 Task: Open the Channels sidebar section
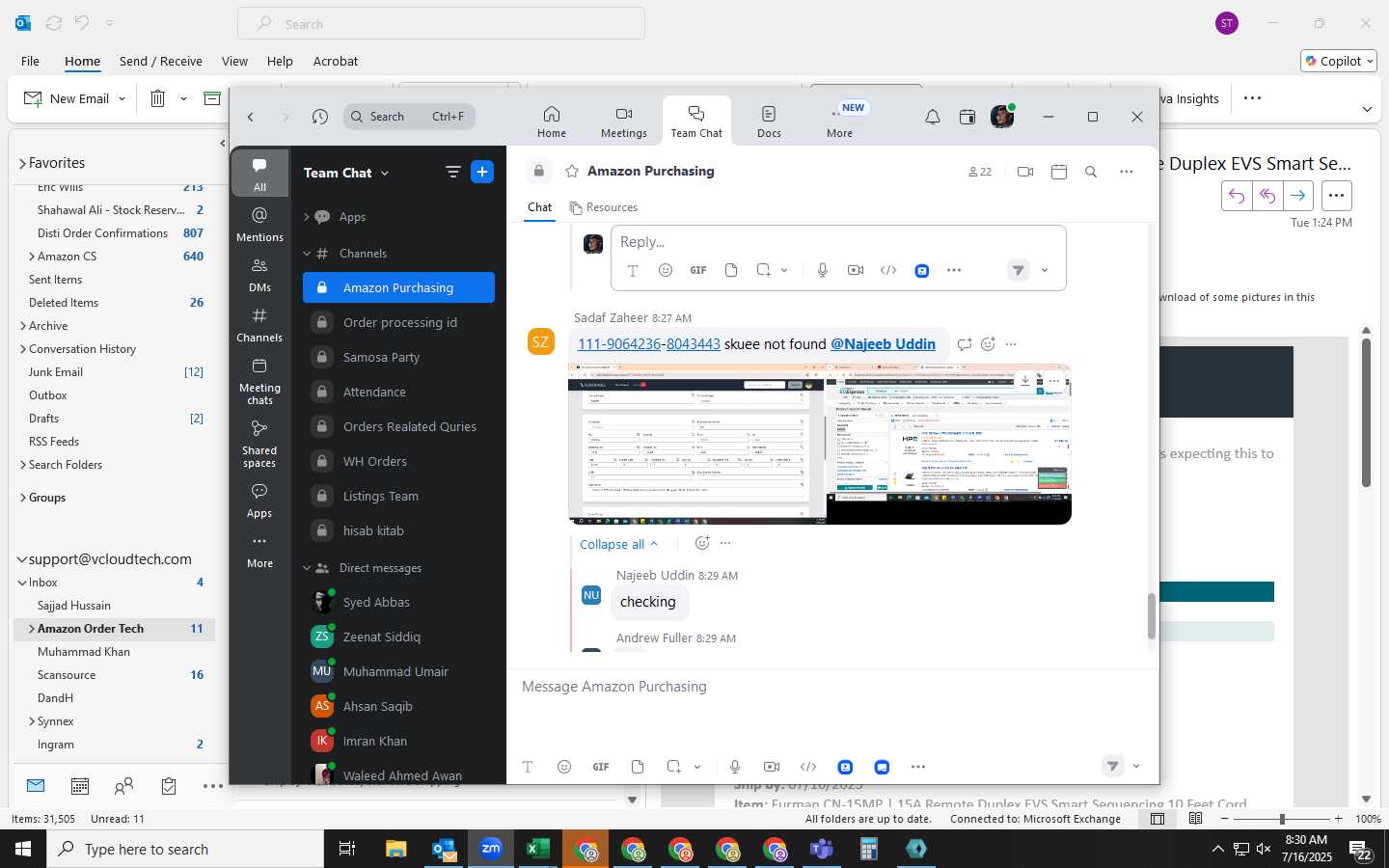click(259, 324)
